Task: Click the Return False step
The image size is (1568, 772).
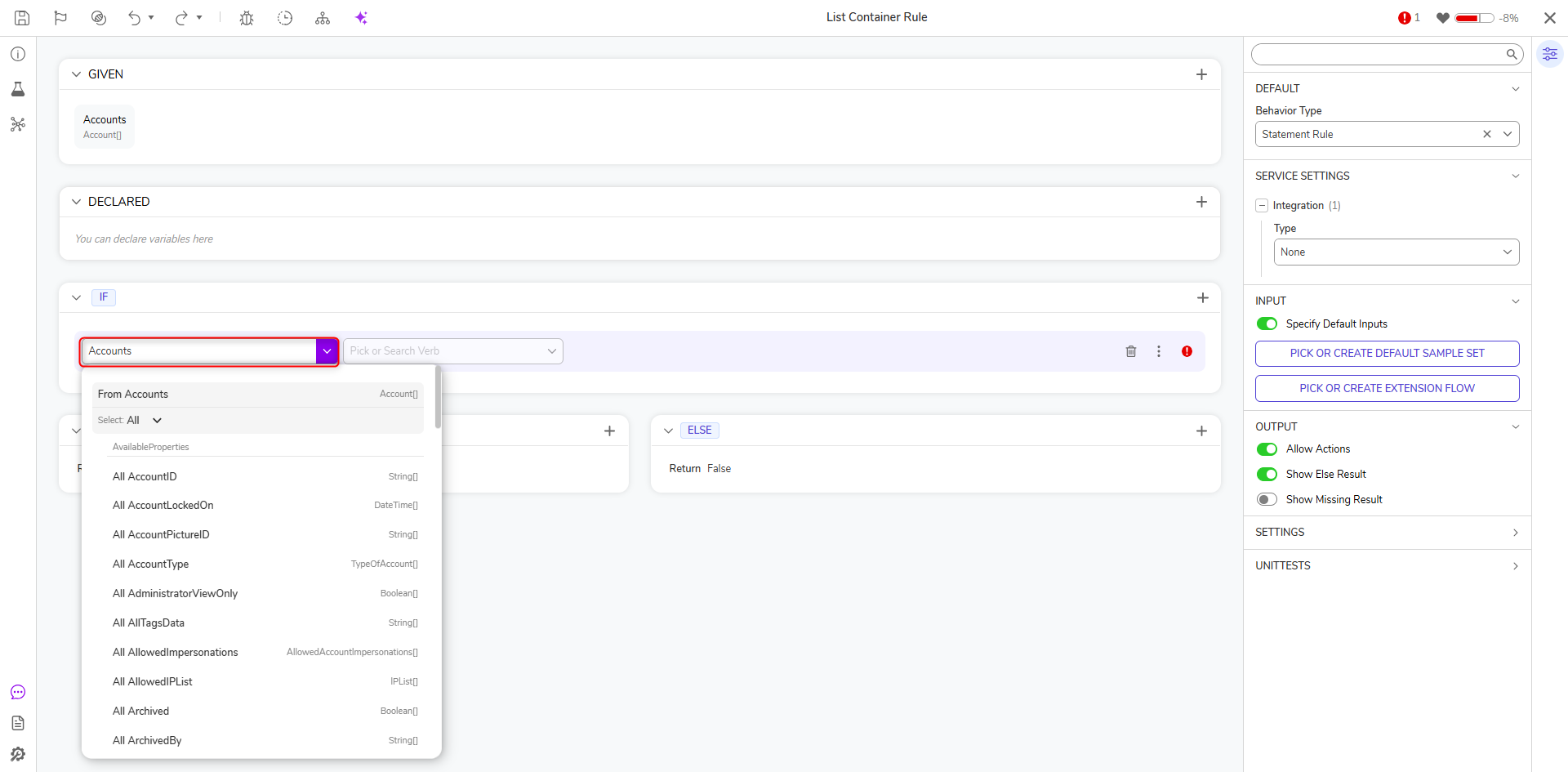Action: pyautogui.click(x=700, y=469)
